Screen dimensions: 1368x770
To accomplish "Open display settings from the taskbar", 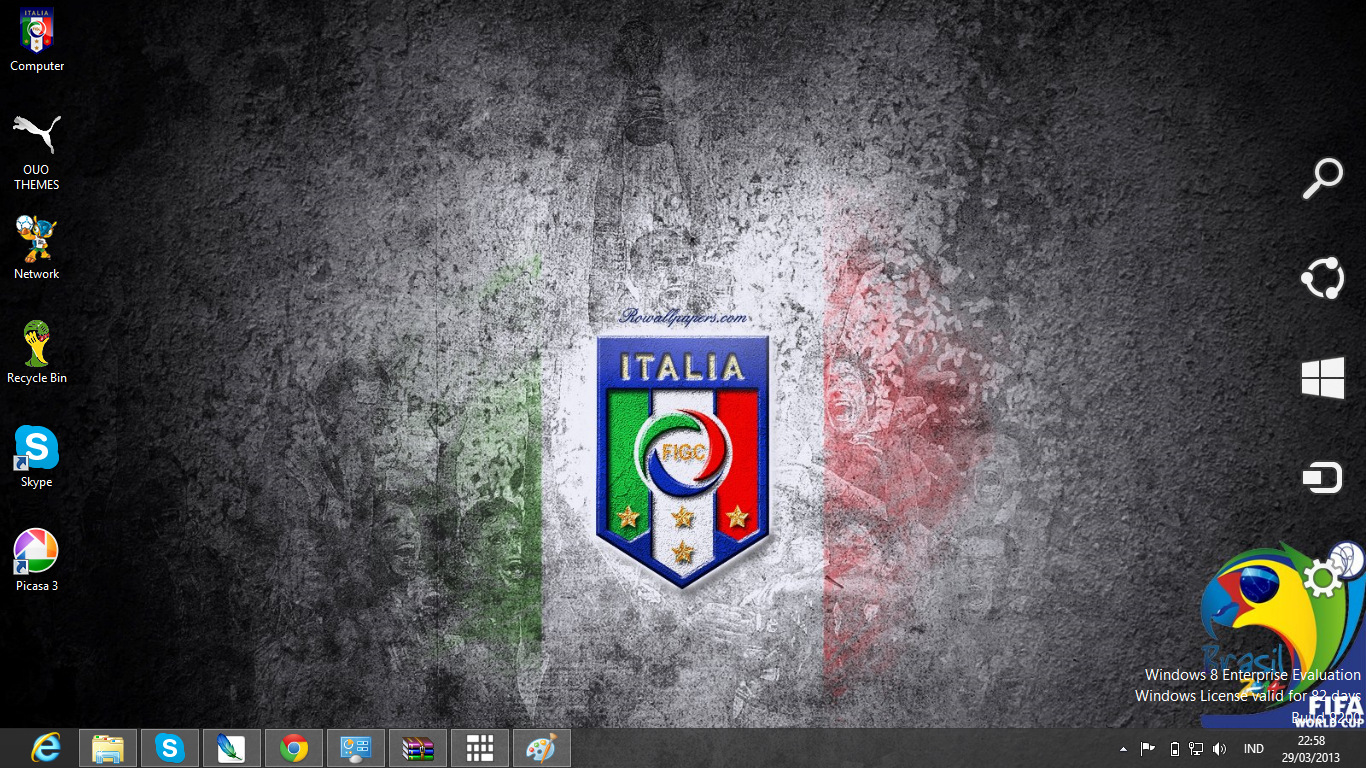I will (x=355, y=747).
